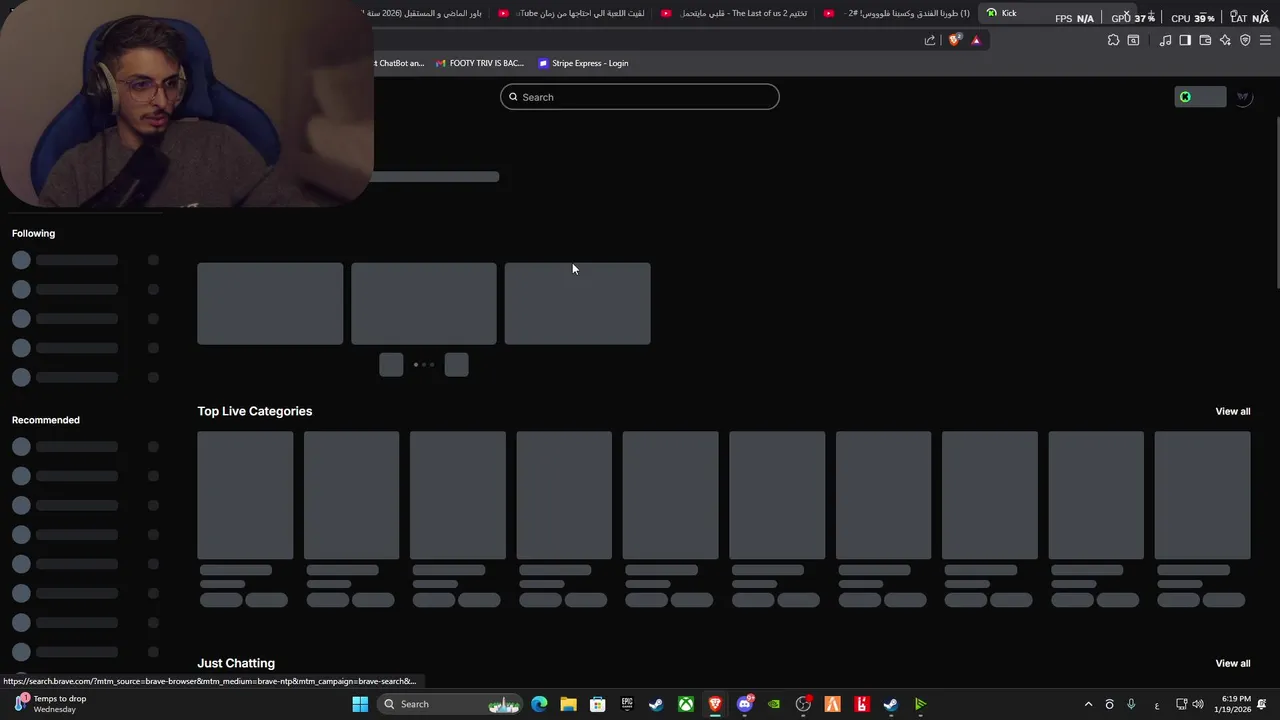Open Microsoft Store from taskbar

(597, 704)
